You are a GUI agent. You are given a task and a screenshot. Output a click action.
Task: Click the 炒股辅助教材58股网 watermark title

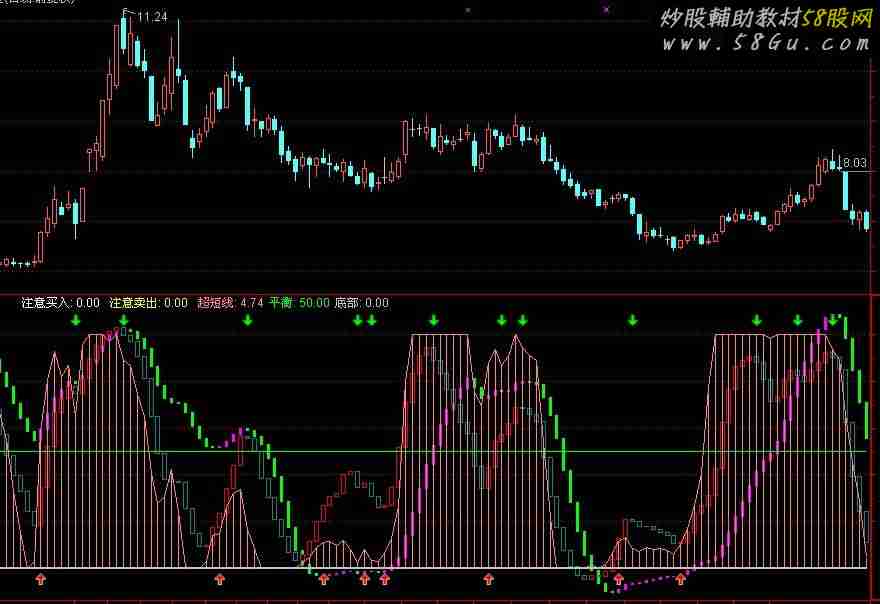(765, 18)
